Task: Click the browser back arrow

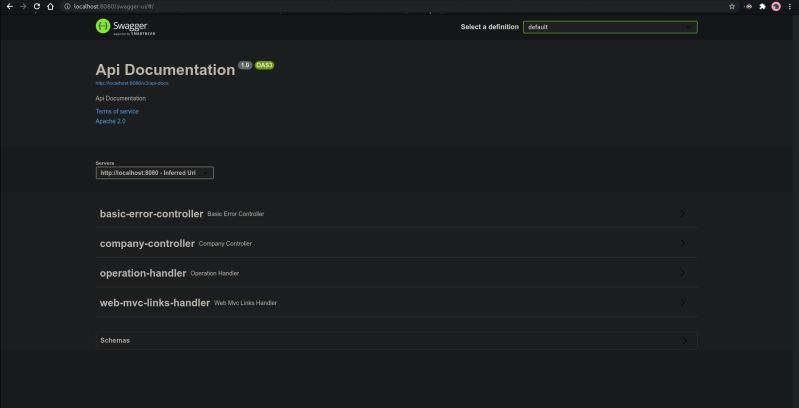Action: pyautogui.click(x=9, y=7)
